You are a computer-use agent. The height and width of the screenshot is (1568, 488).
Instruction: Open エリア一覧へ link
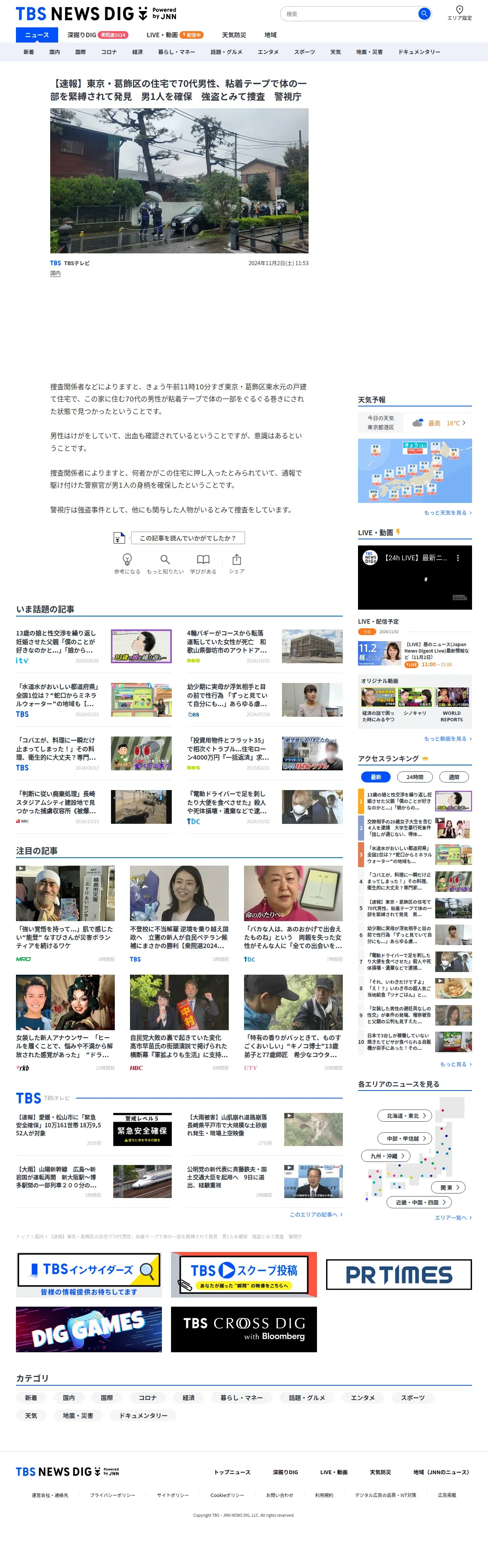pyautogui.click(x=453, y=1217)
